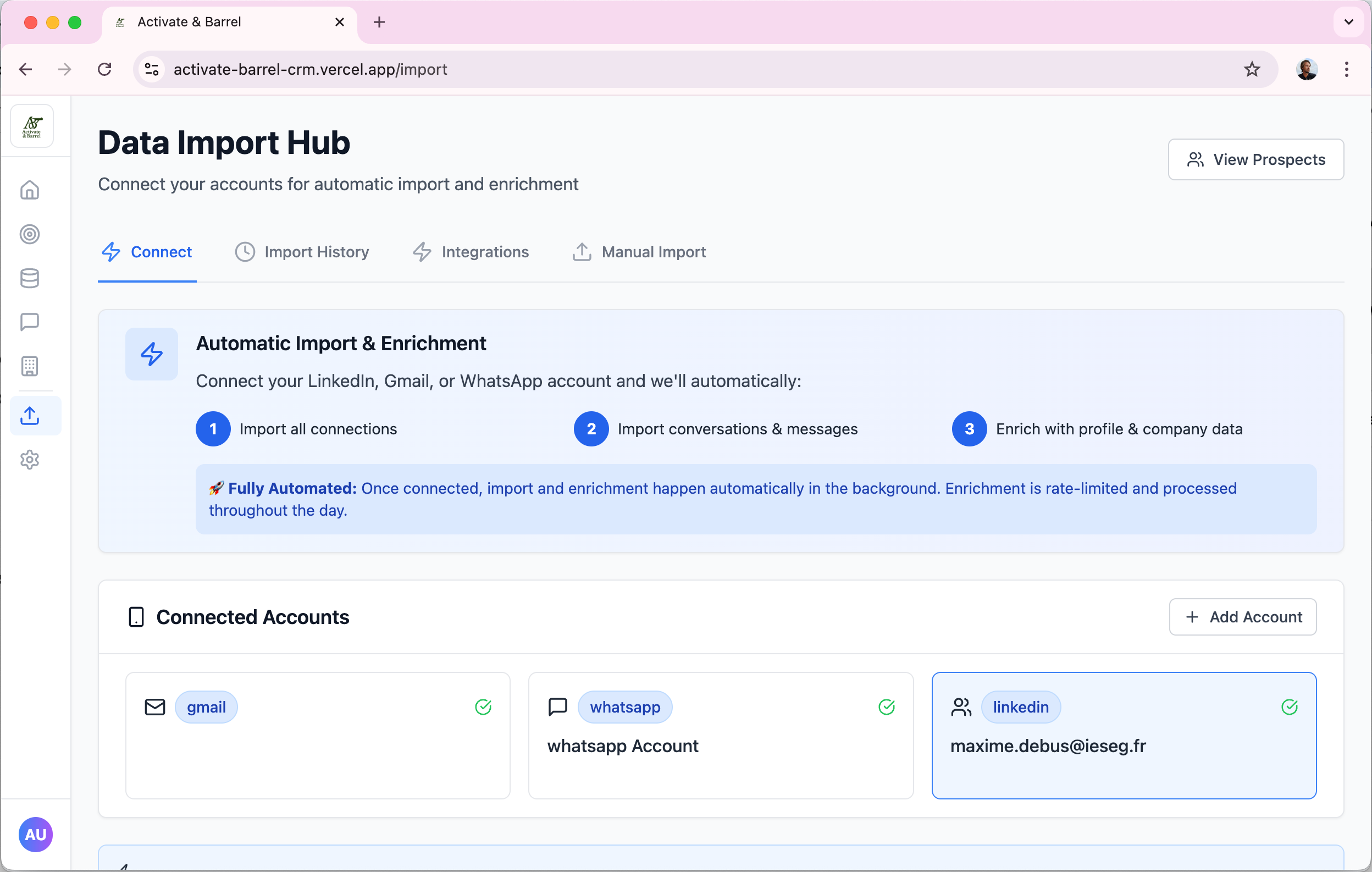Select the gmail connected account card
Screen dimensions: 1372x872
click(317, 735)
